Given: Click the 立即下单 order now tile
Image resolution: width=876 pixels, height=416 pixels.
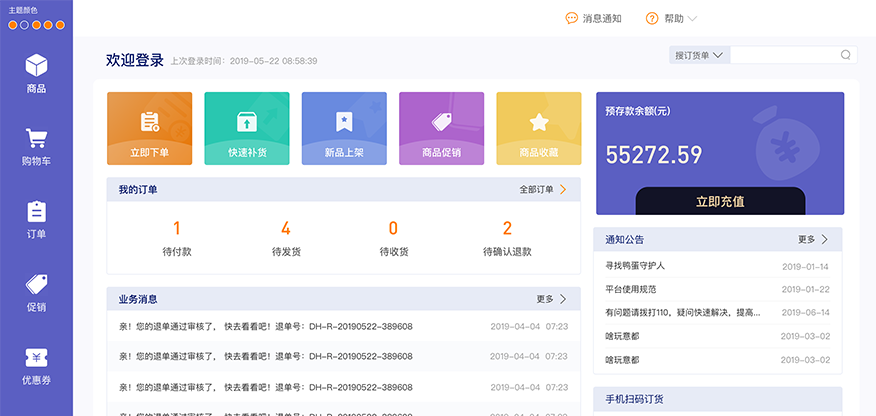Looking at the screenshot, I should [149, 128].
